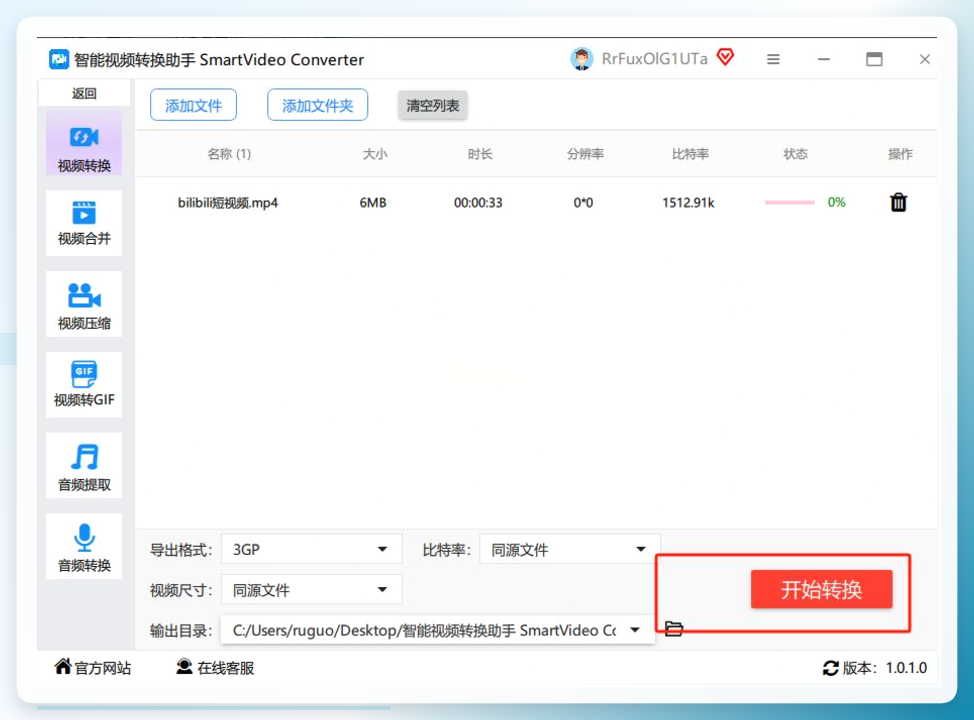Open the 官方网站 official website link
974x720 pixels.
click(x=93, y=668)
